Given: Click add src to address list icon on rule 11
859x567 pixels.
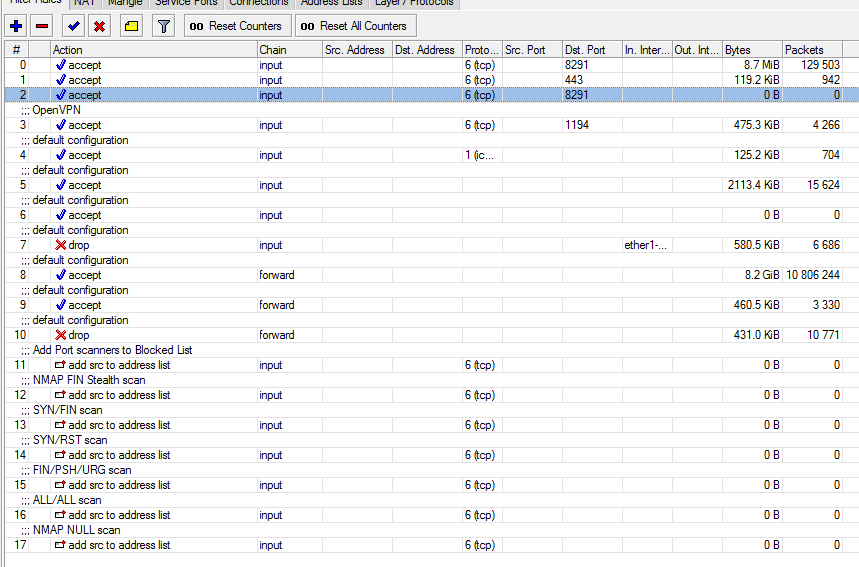Looking at the screenshot, I should pos(61,365).
